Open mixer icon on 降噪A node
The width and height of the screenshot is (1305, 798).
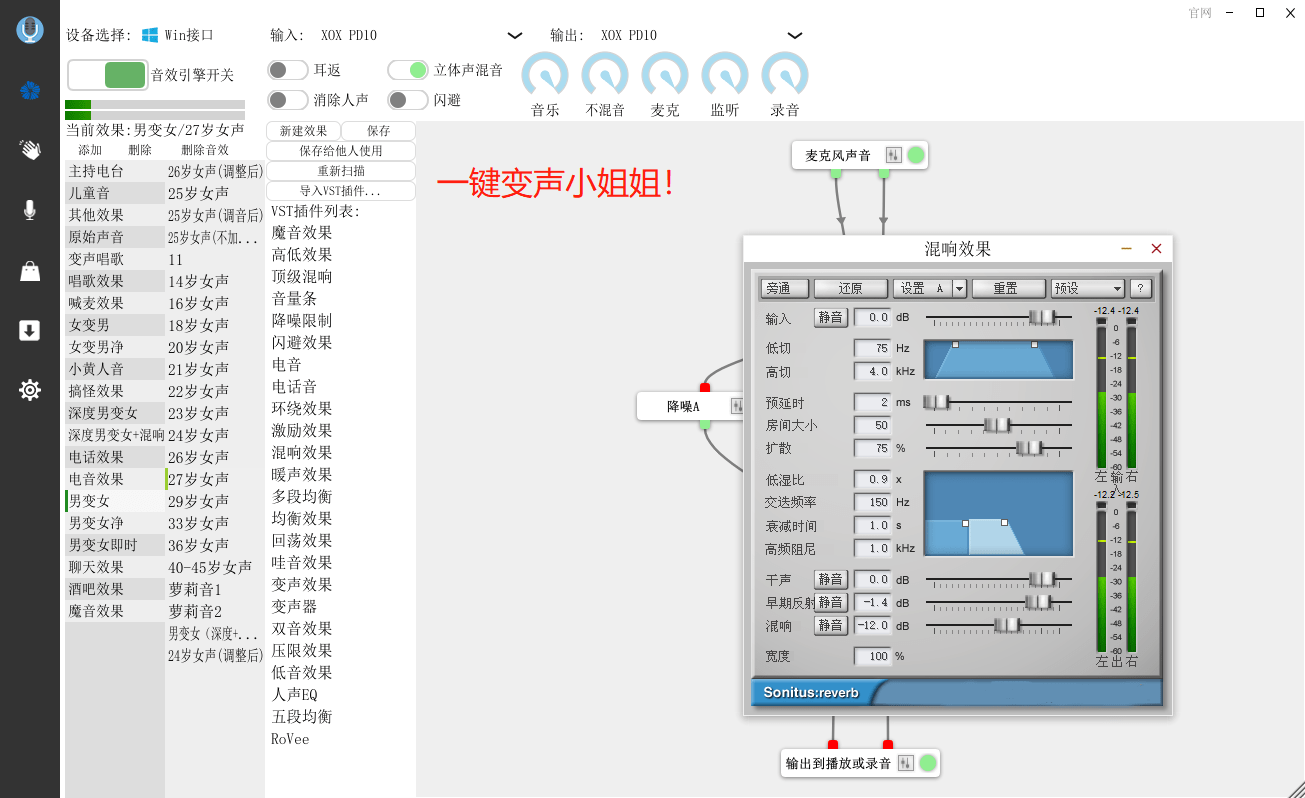click(738, 406)
